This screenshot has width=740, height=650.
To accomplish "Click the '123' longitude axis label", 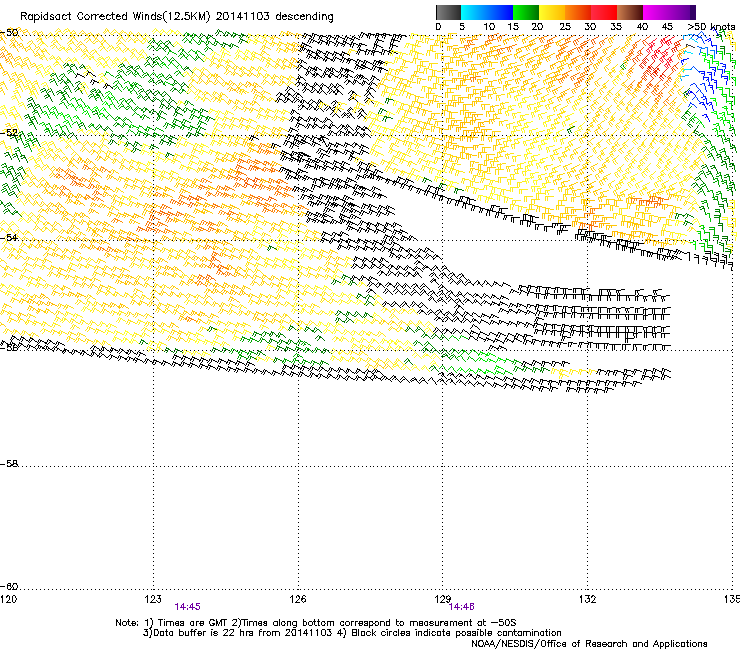I will pos(153,599).
